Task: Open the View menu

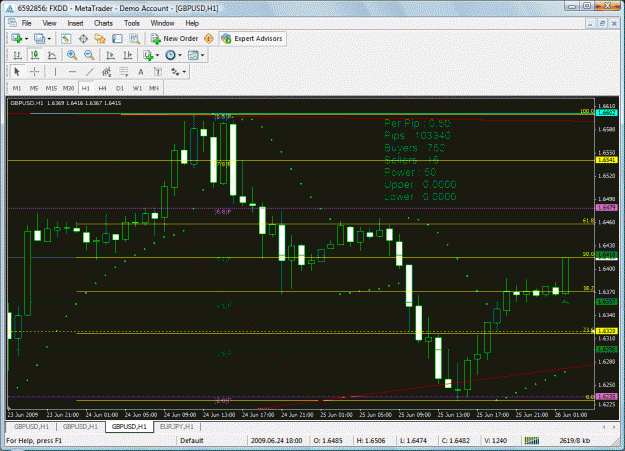Action: 49,23
